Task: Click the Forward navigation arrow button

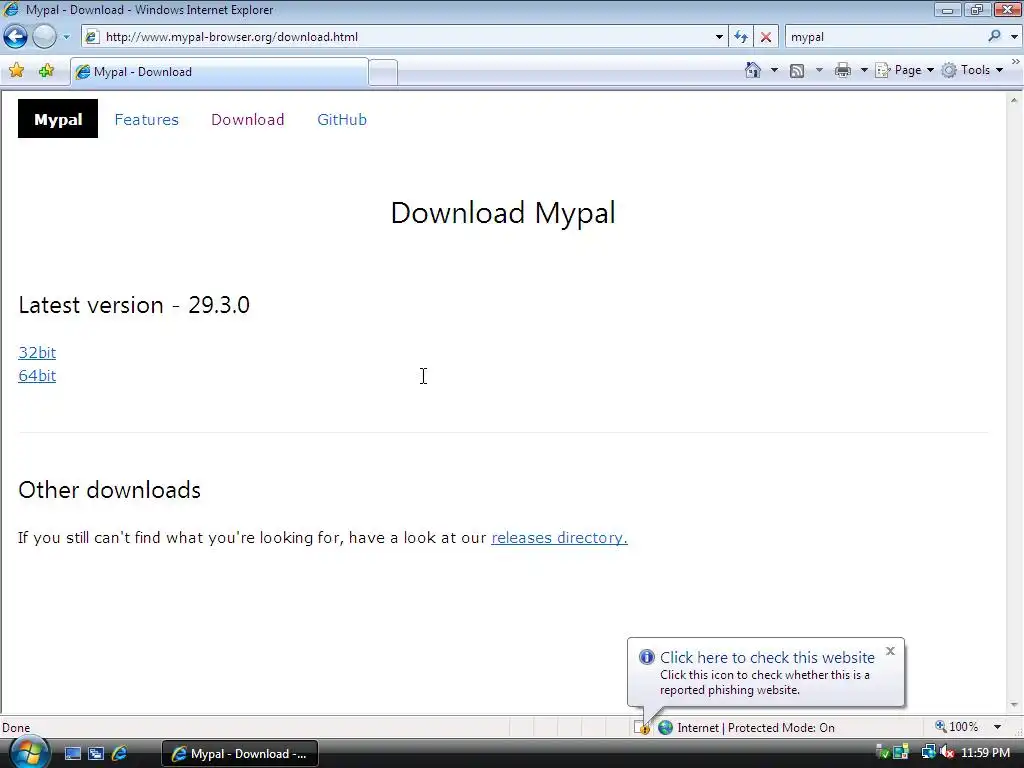Action: click(x=44, y=37)
